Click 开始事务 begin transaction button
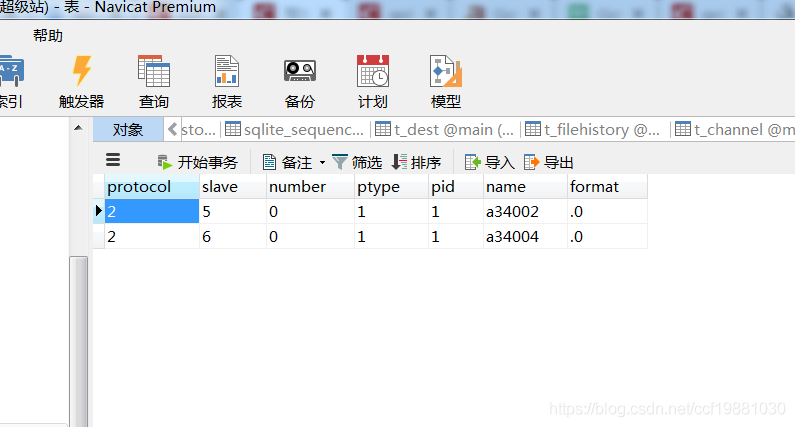 coord(197,162)
